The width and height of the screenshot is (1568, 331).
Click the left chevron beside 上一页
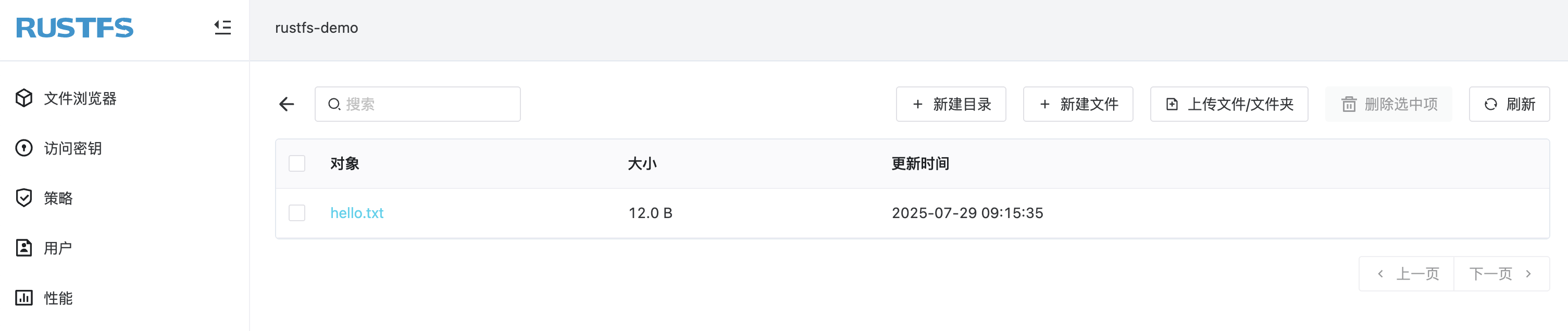click(x=1382, y=273)
